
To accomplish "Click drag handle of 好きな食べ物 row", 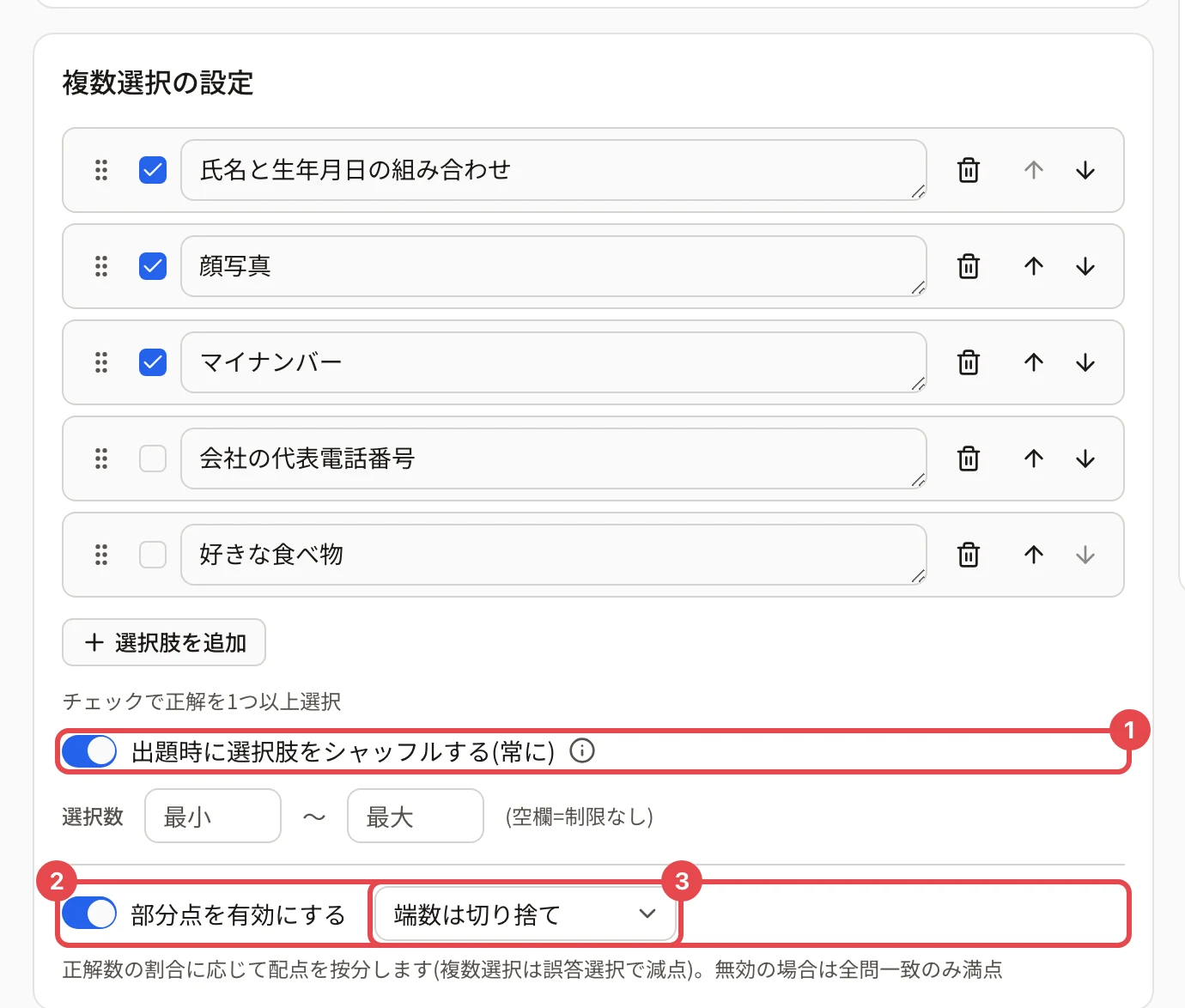I will (x=101, y=555).
